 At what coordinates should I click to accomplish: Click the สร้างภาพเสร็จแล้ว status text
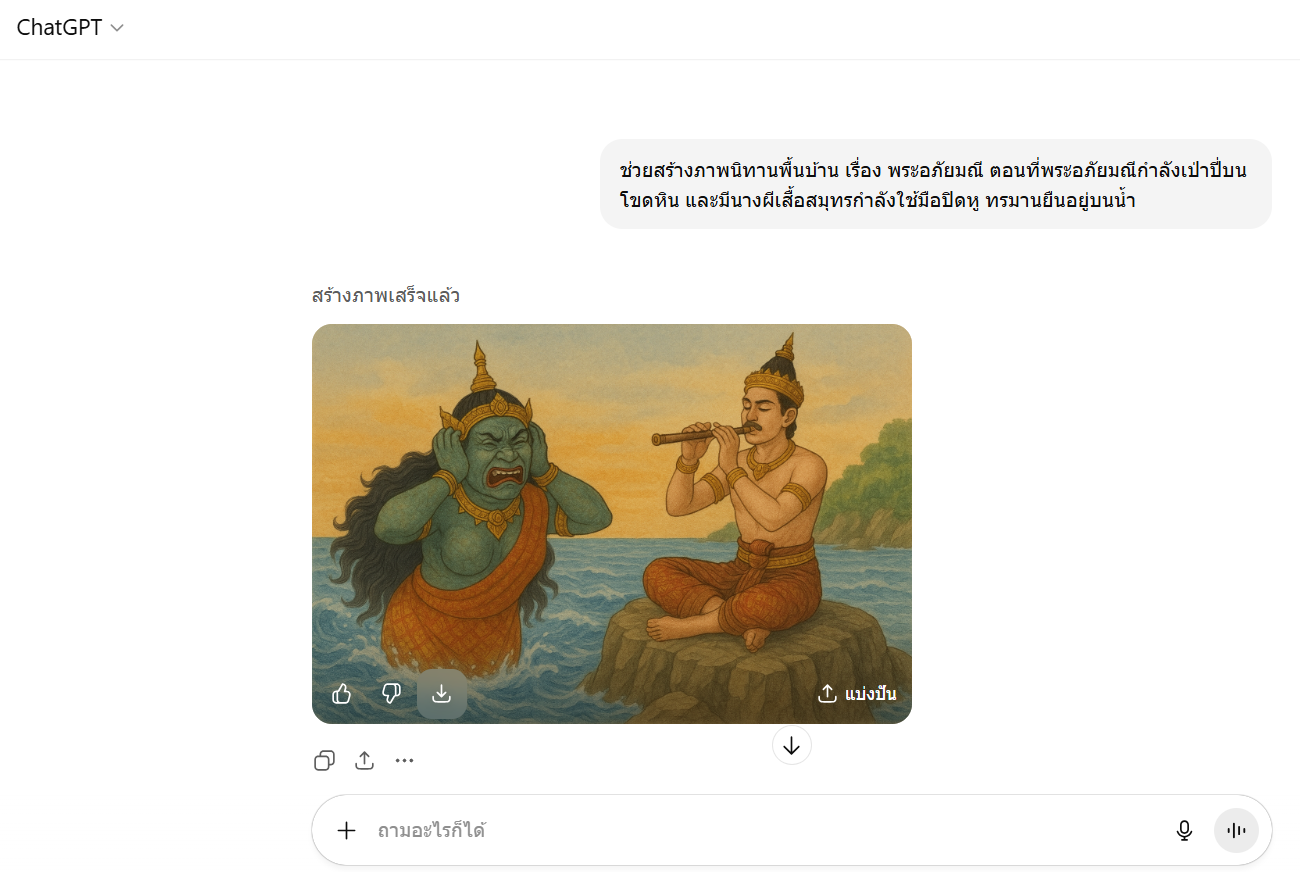pyautogui.click(x=386, y=296)
